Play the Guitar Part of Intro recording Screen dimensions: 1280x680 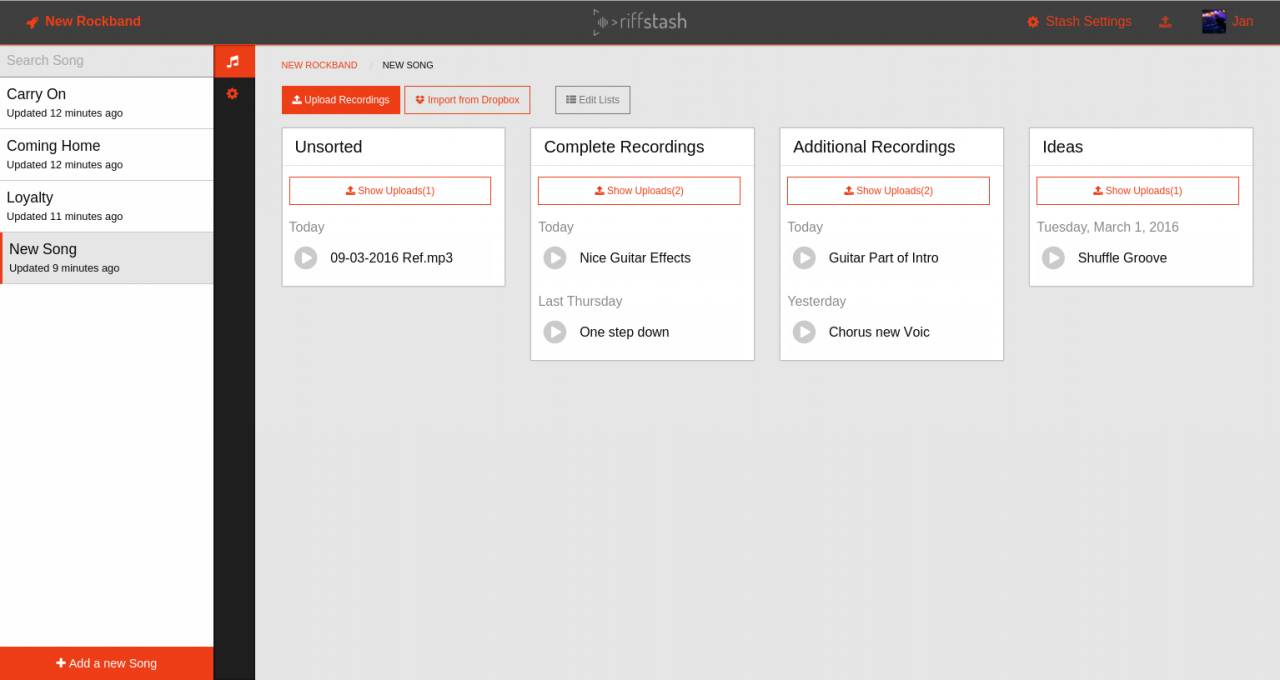click(x=804, y=258)
